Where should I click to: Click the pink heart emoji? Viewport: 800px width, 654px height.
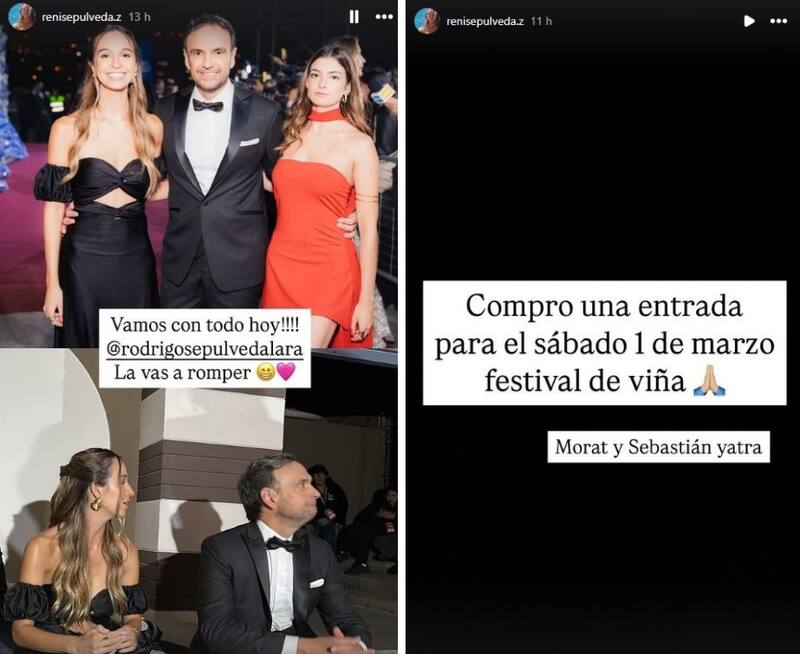pos(286,372)
